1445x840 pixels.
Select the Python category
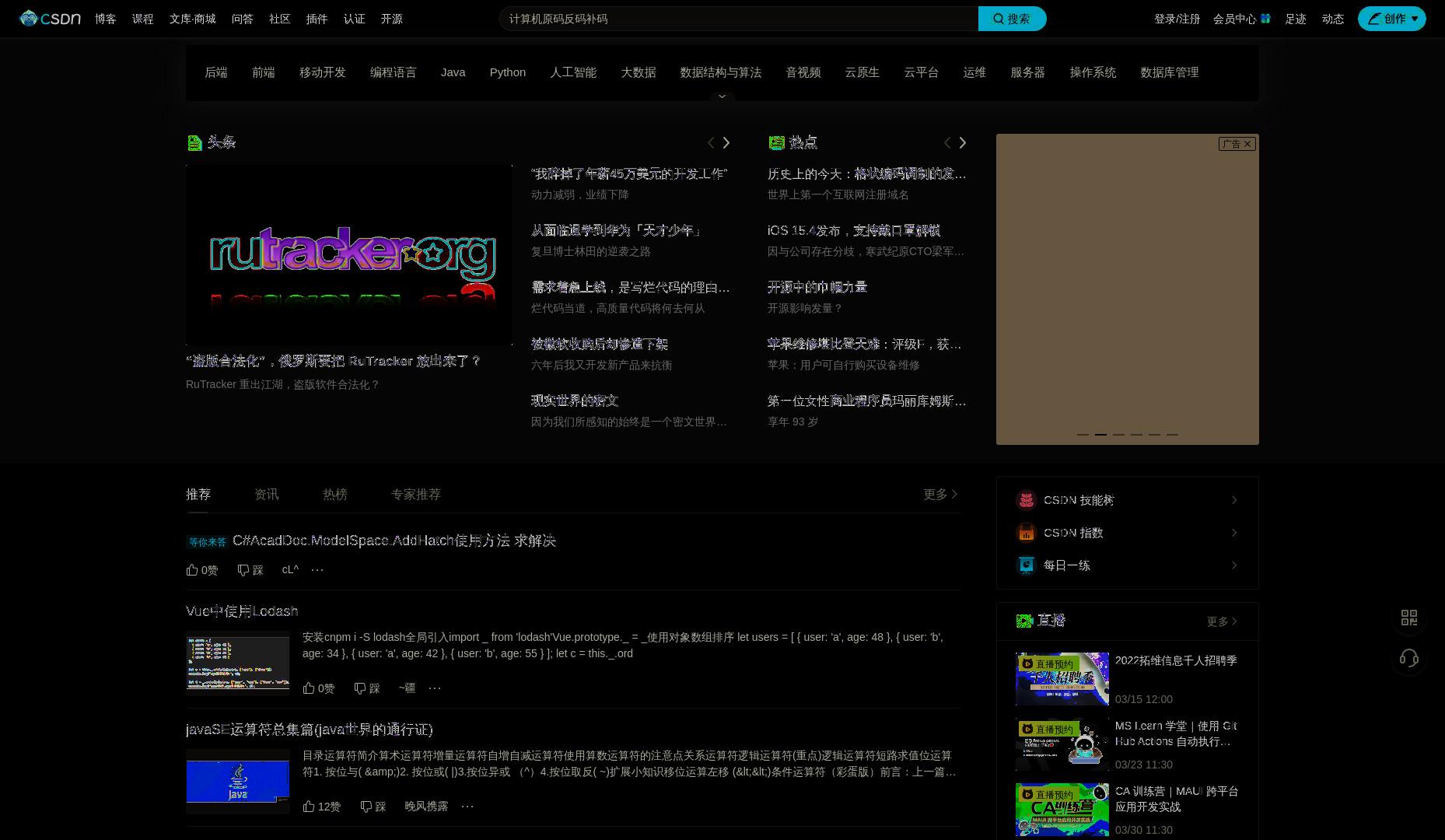[508, 72]
